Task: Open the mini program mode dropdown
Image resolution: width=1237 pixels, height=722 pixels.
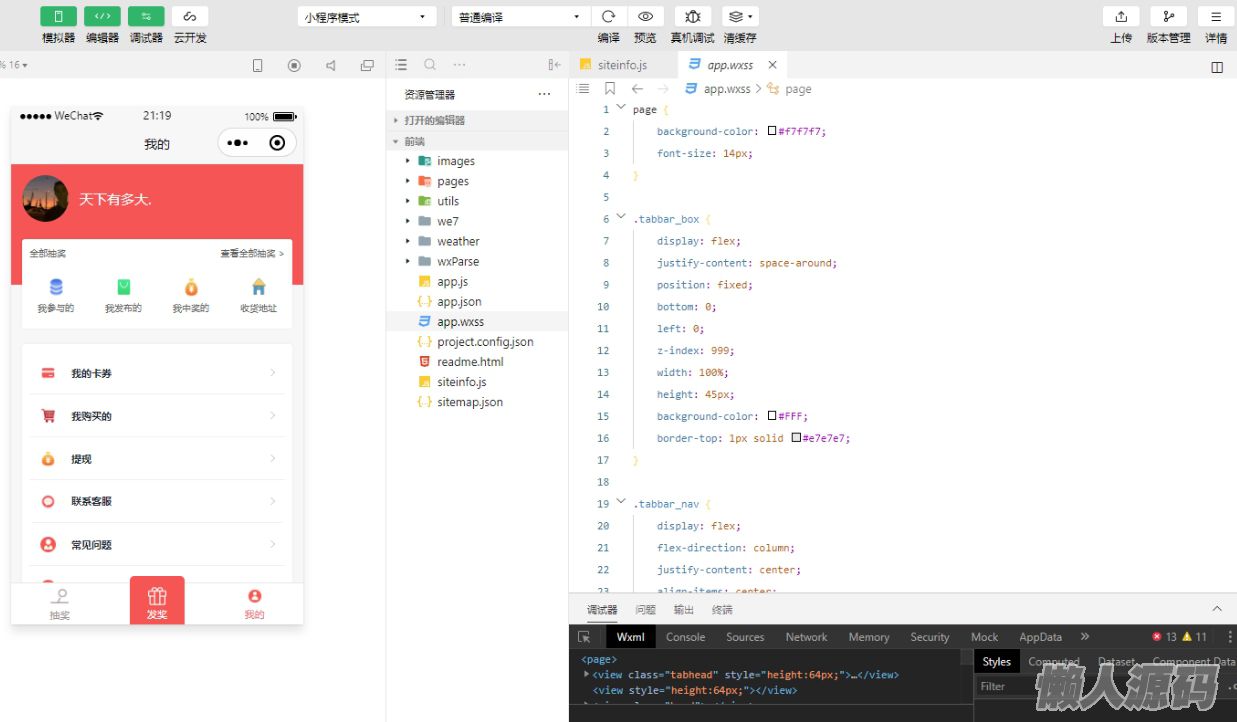Action: tap(367, 17)
